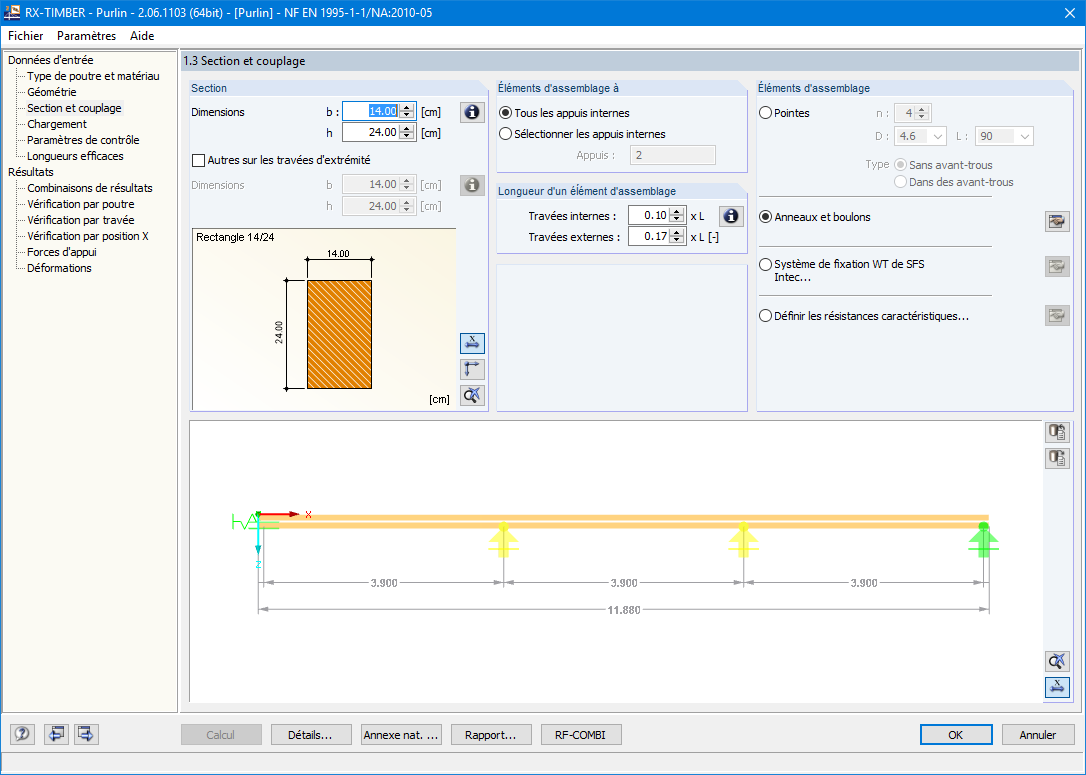Image resolution: width=1086 pixels, height=775 pixels.
Task: Confirm with the OK button
Action: point(956,735)
